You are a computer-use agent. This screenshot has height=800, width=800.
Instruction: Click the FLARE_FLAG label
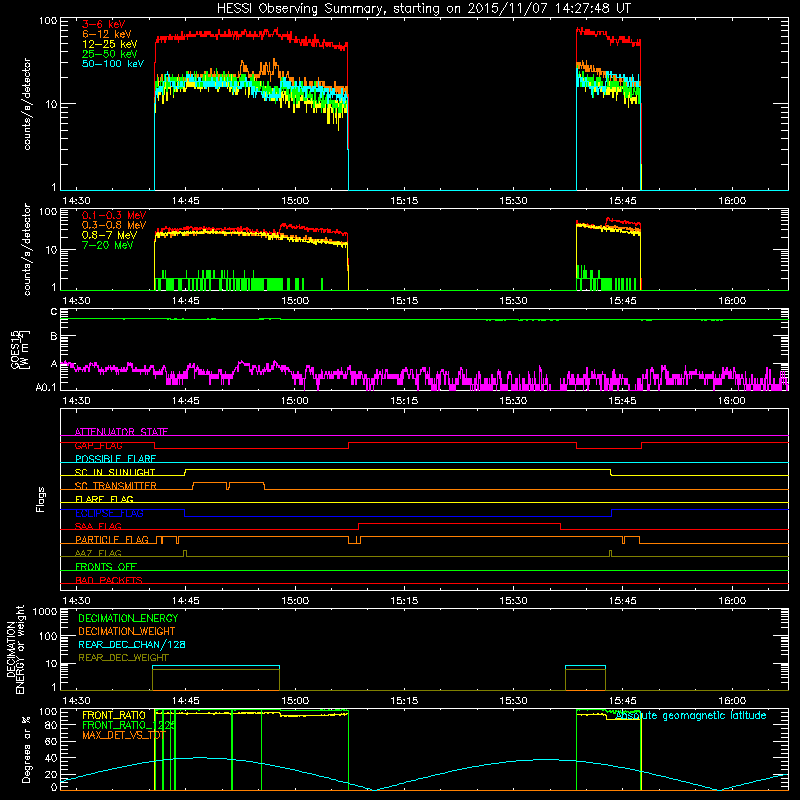pos(104,499)
